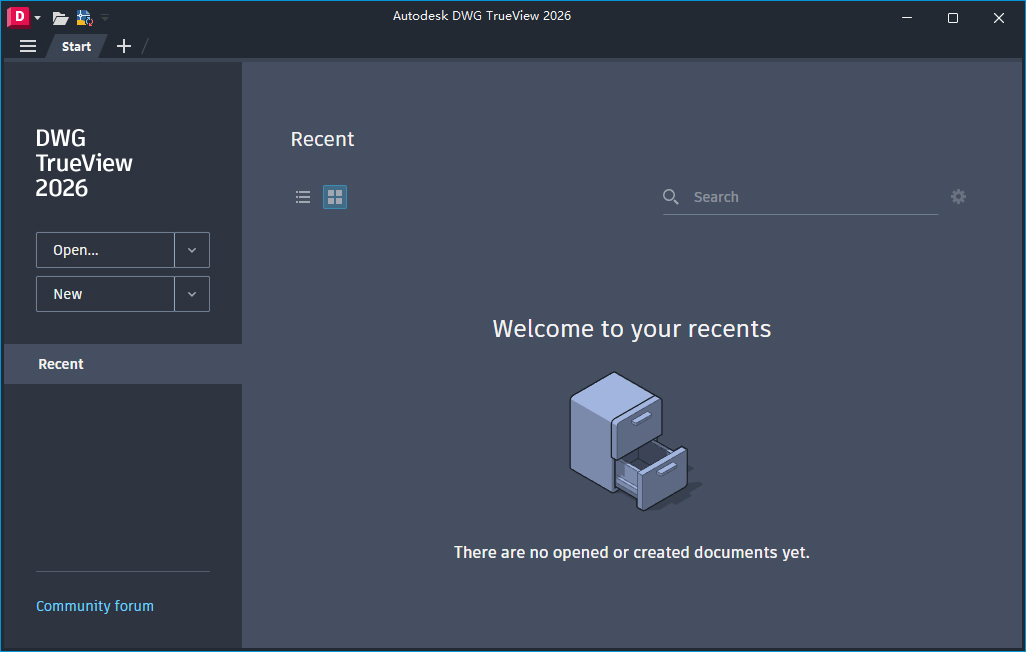Select Recent in the left sidebar
The width and height of the screenshot is (1026, 652).
(x=61, y=364)
